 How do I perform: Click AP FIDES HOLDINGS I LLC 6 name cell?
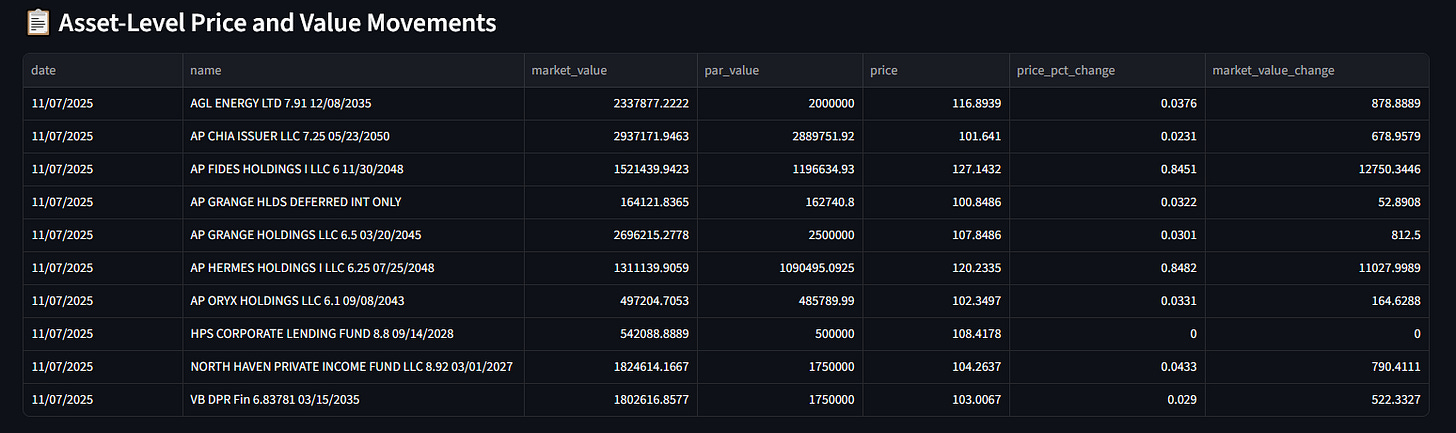[353, 169]
